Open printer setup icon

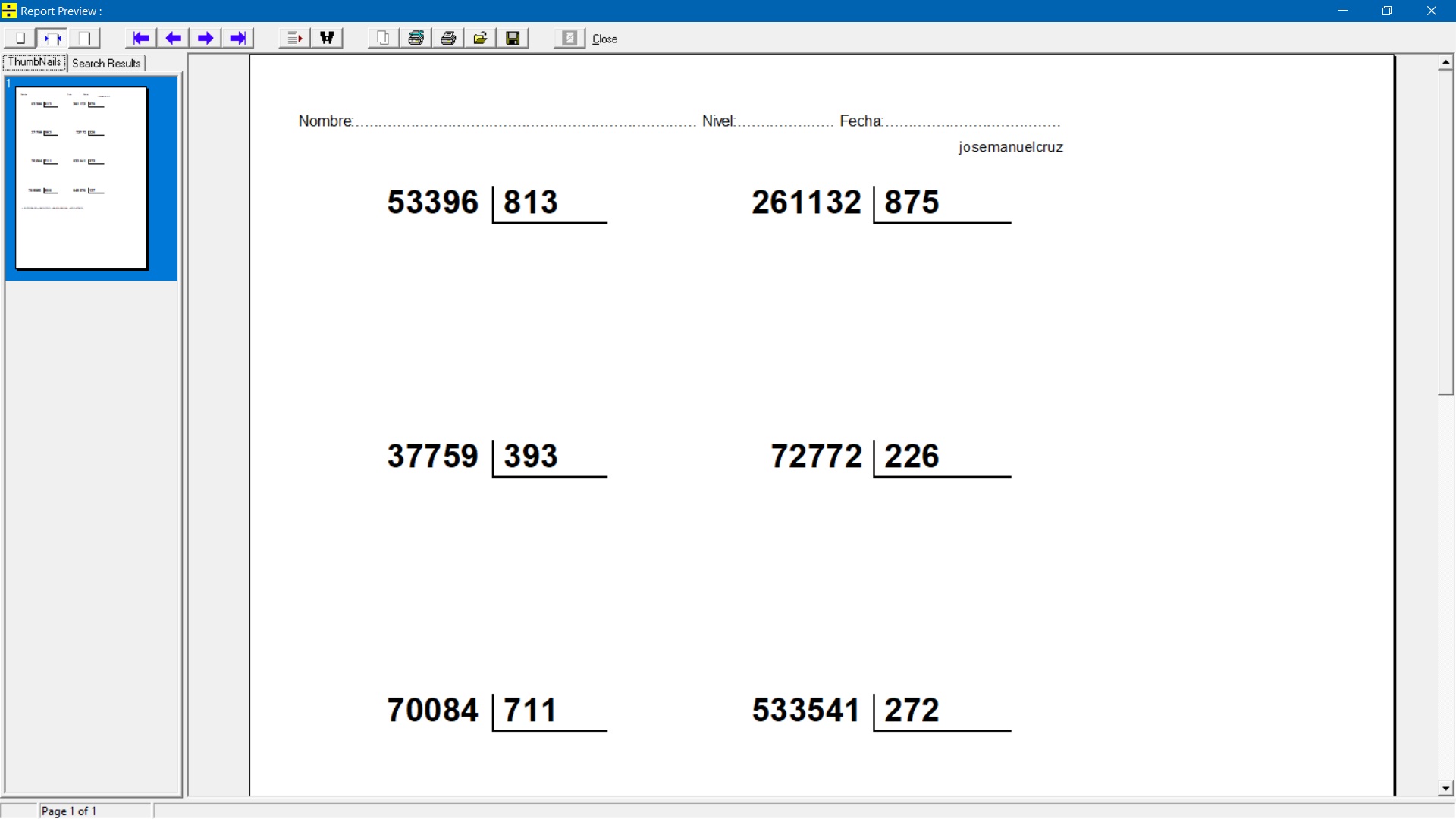pos(416,38)
